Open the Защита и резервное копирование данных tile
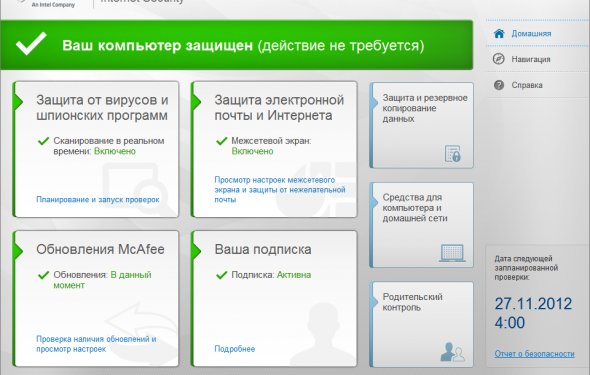The width and height of the screenshot is (590, 375). tap(422, 125)
